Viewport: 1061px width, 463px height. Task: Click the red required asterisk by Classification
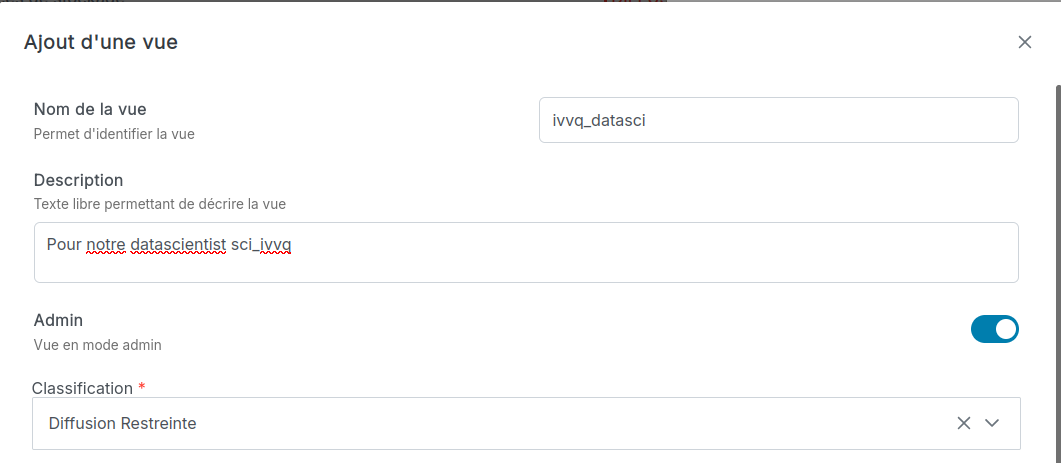142,387
